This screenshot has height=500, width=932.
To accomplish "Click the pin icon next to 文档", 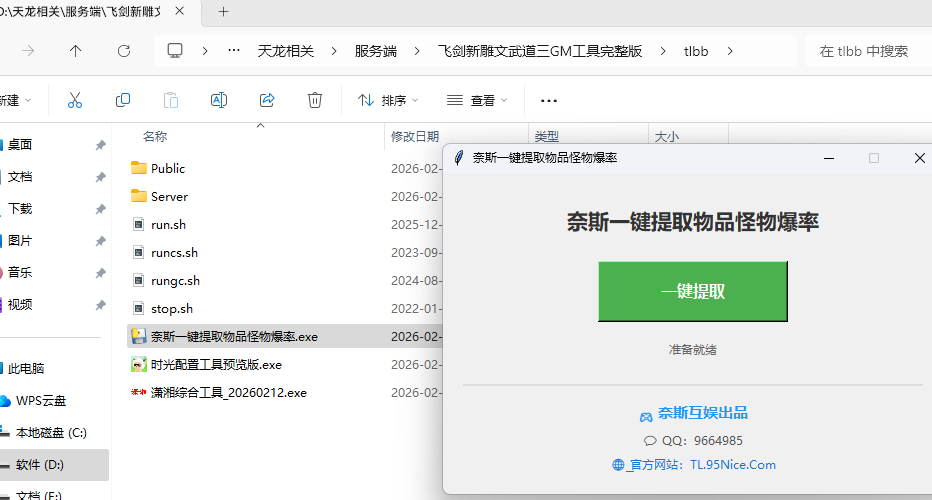I will coord(100,177).
